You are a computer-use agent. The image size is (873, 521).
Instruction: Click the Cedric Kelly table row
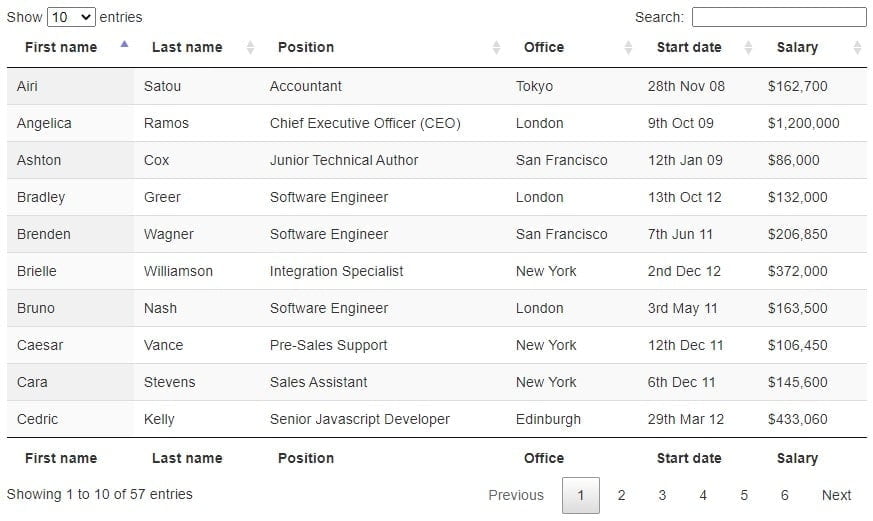point(436,419)
